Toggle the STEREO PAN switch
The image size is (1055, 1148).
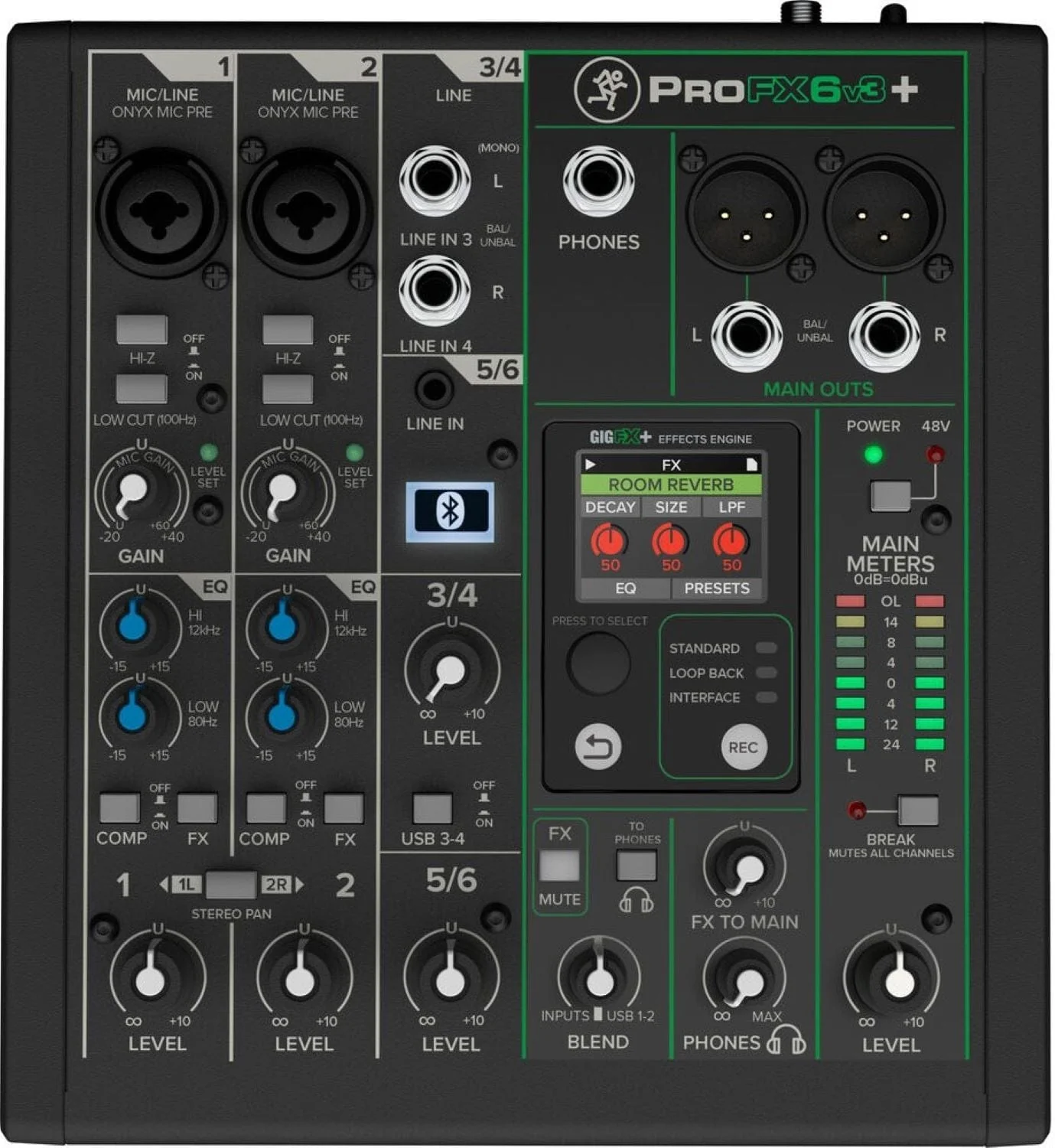point(230,885)
